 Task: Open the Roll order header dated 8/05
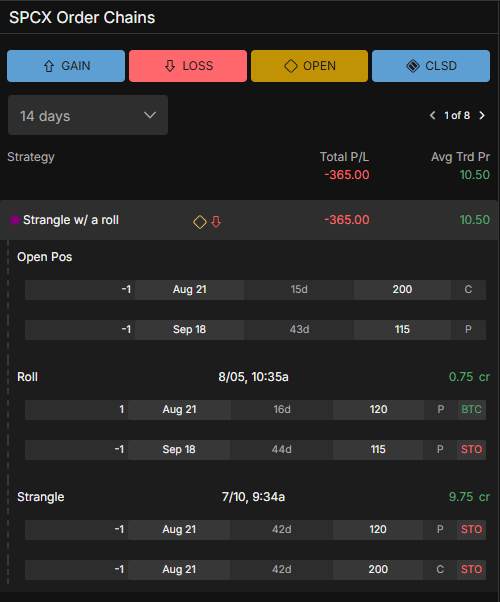pos(253,377)
